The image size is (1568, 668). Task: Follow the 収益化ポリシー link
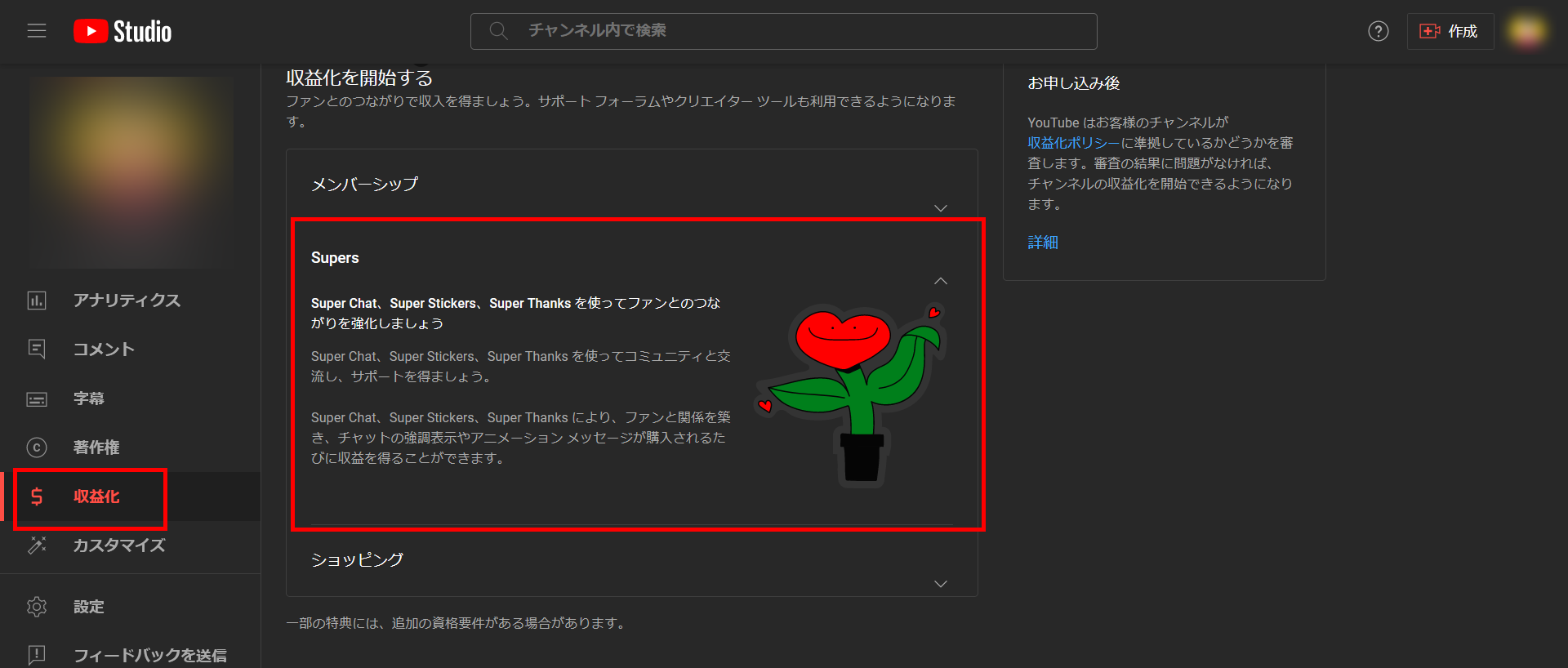tap(1074, 143)
